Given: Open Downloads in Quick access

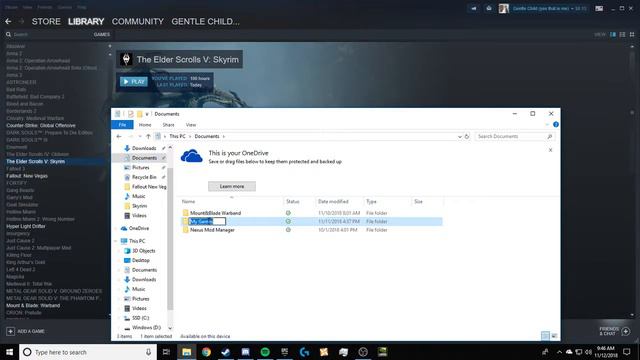Looking at the screenshot, I should point(144,148).
